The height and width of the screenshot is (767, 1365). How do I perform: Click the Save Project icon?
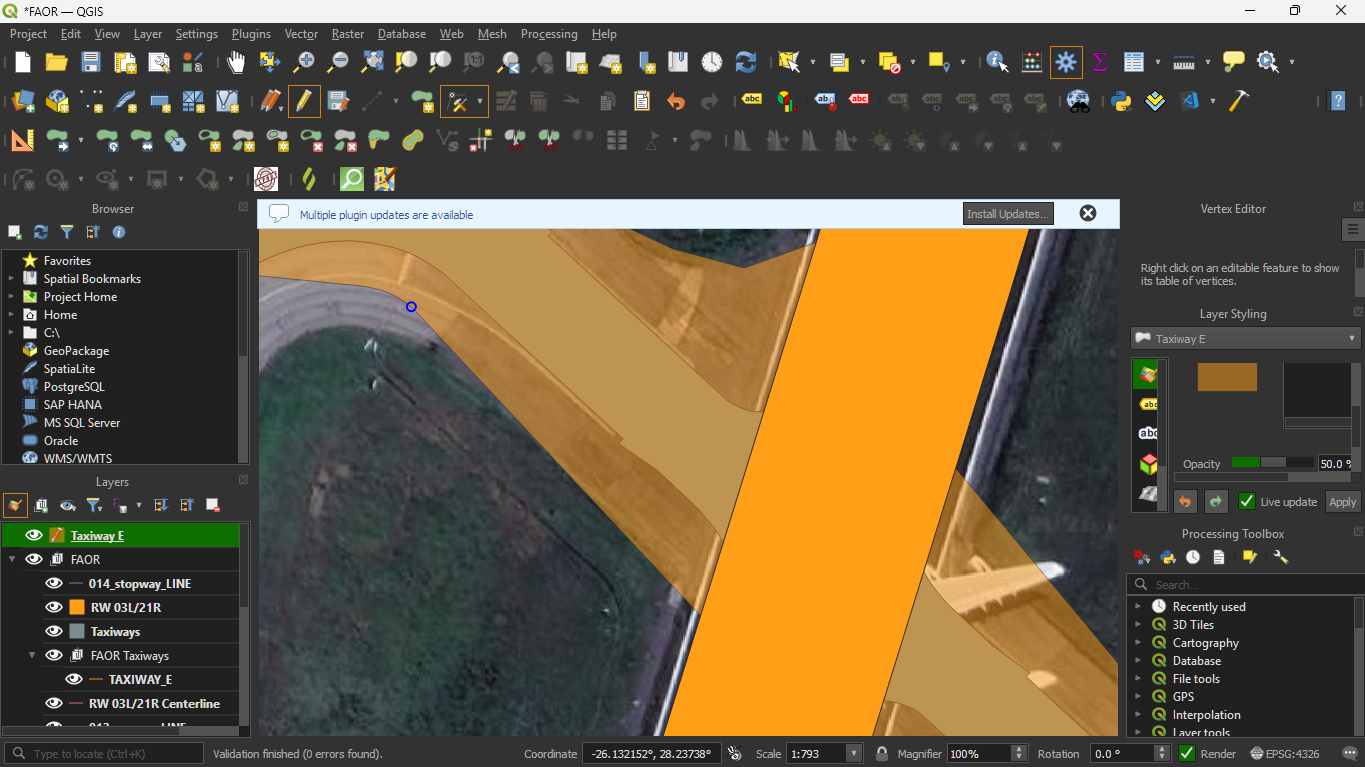coord(90,62)
